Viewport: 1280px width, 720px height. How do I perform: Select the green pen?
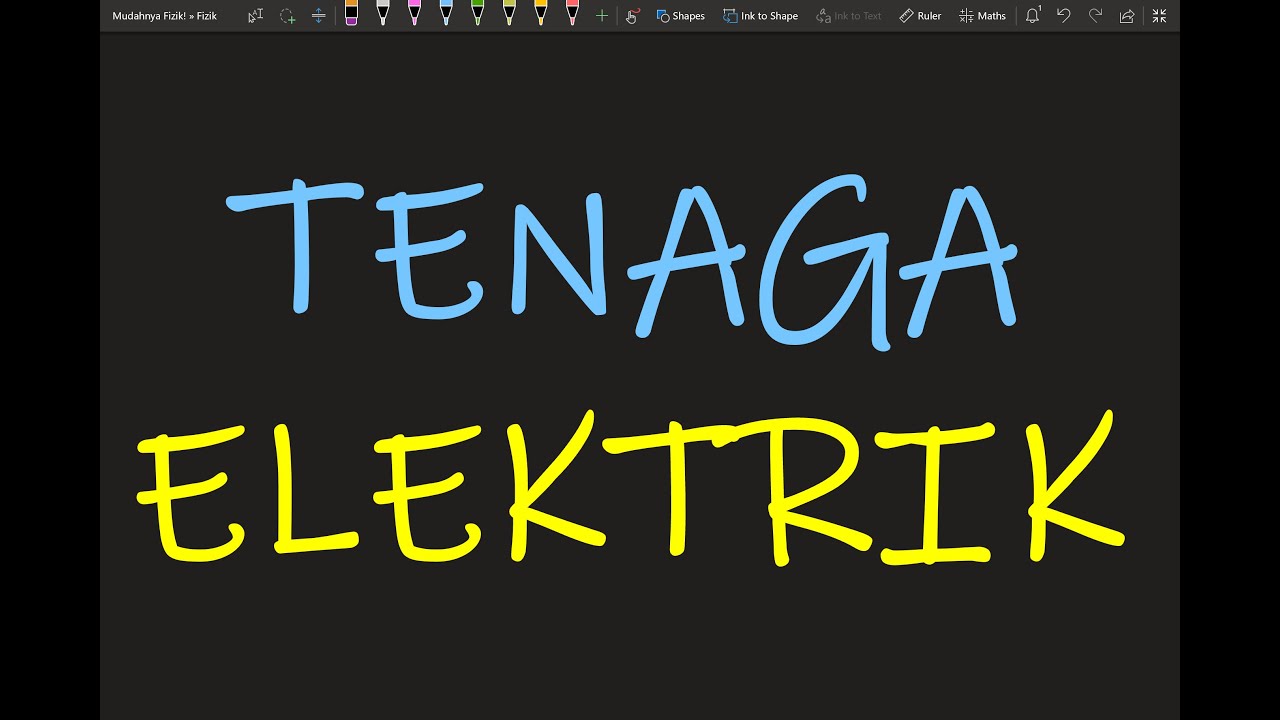click(477, 13)
